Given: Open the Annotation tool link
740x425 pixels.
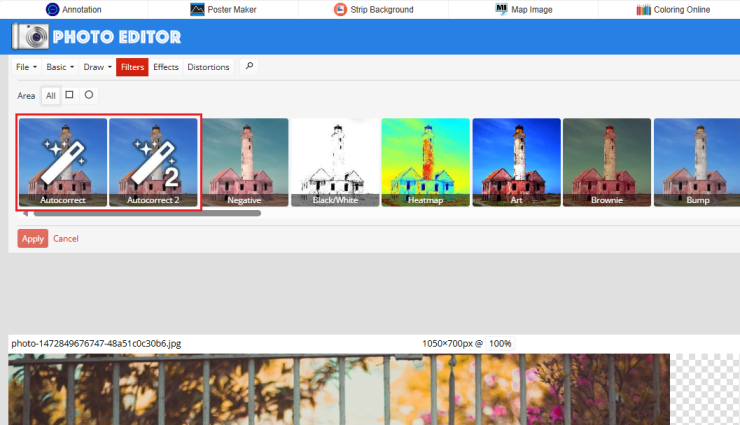Looking at the screenshot, I should click(74, 9).
